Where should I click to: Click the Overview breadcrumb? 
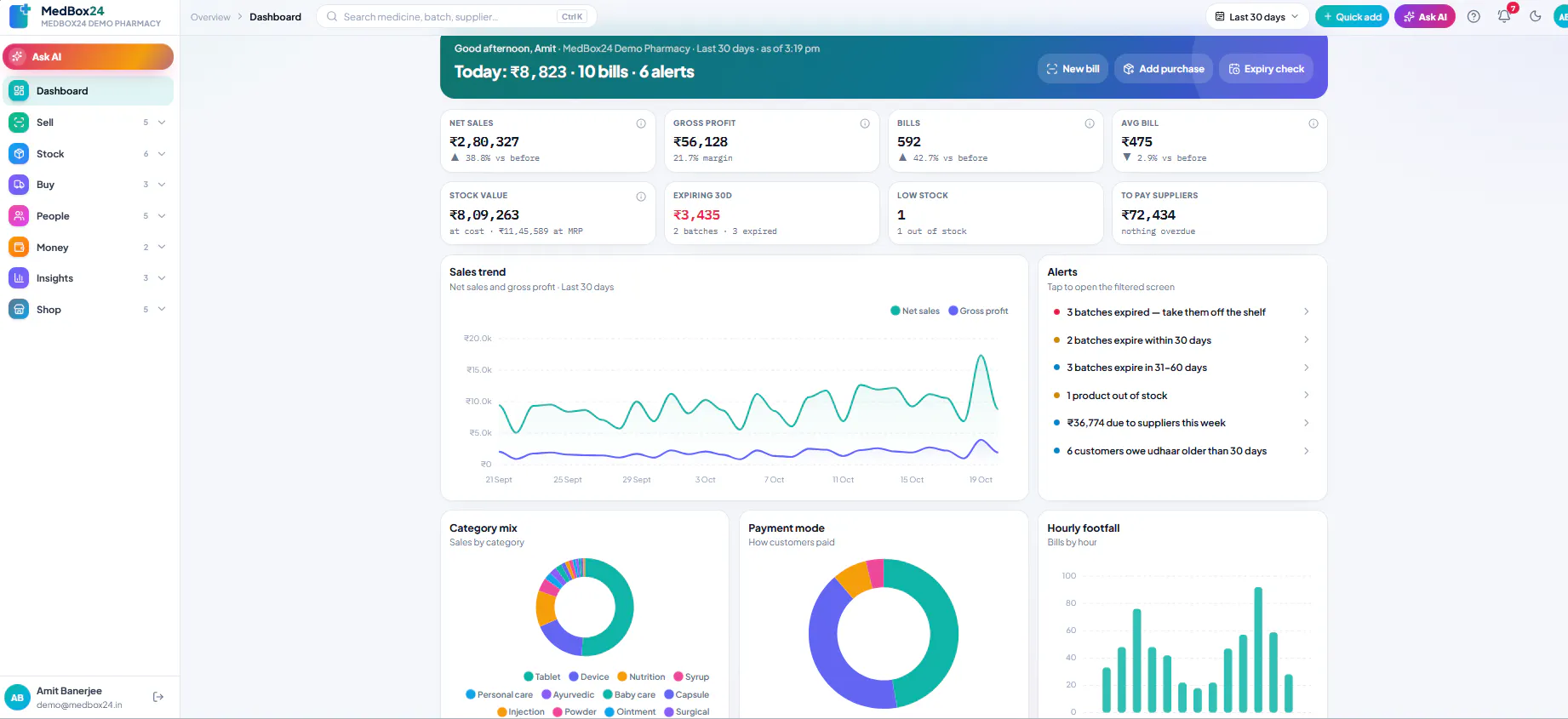[210, 17]
